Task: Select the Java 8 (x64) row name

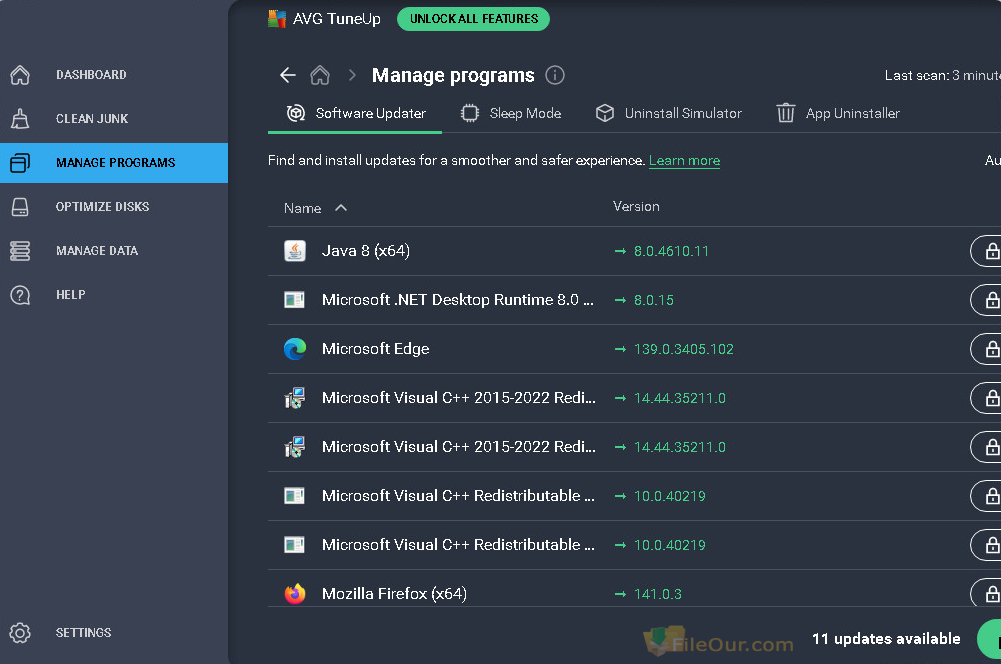Action: 366,251
